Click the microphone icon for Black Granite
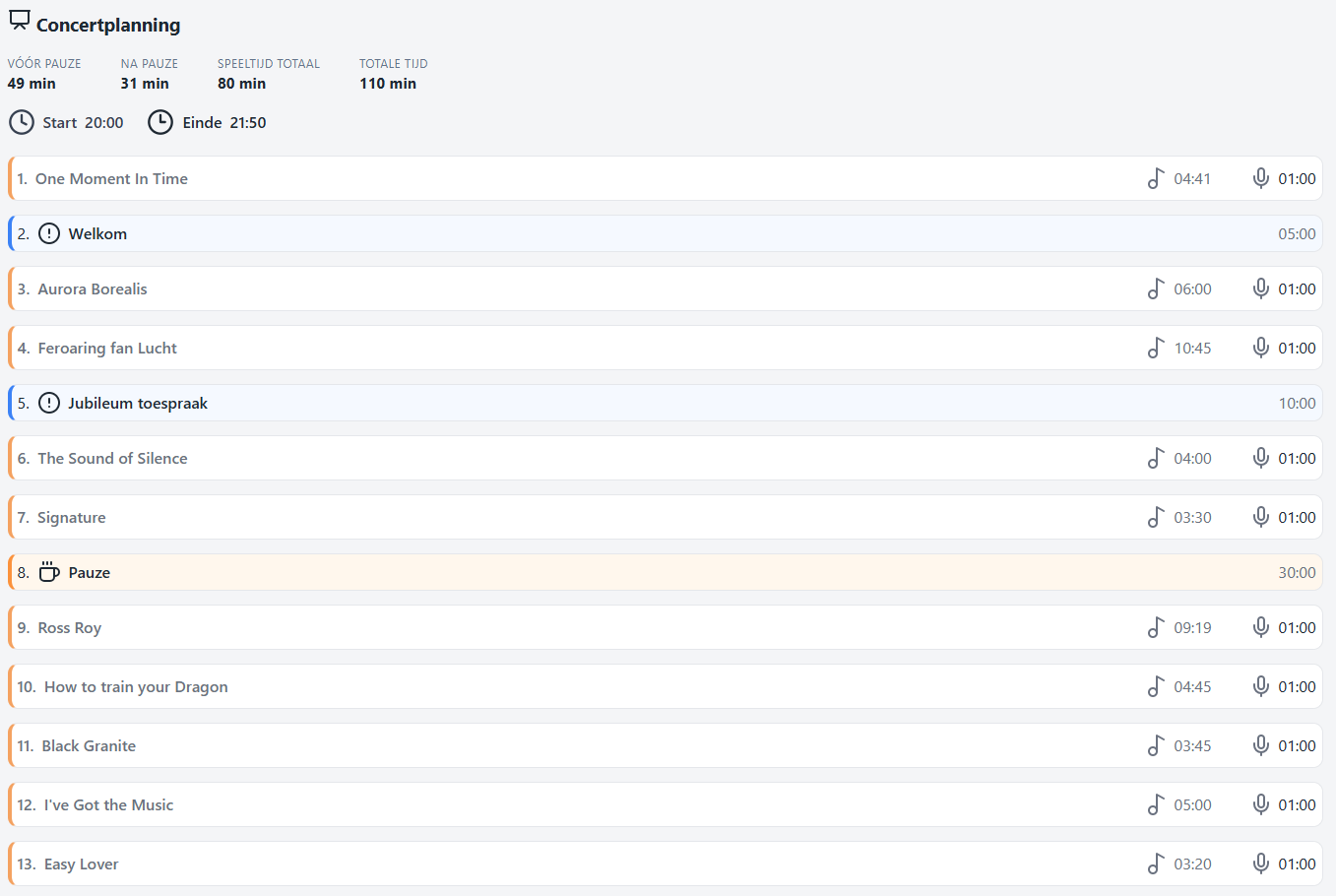This screenshot has width=1336, height=896. tap(1260, 745)
